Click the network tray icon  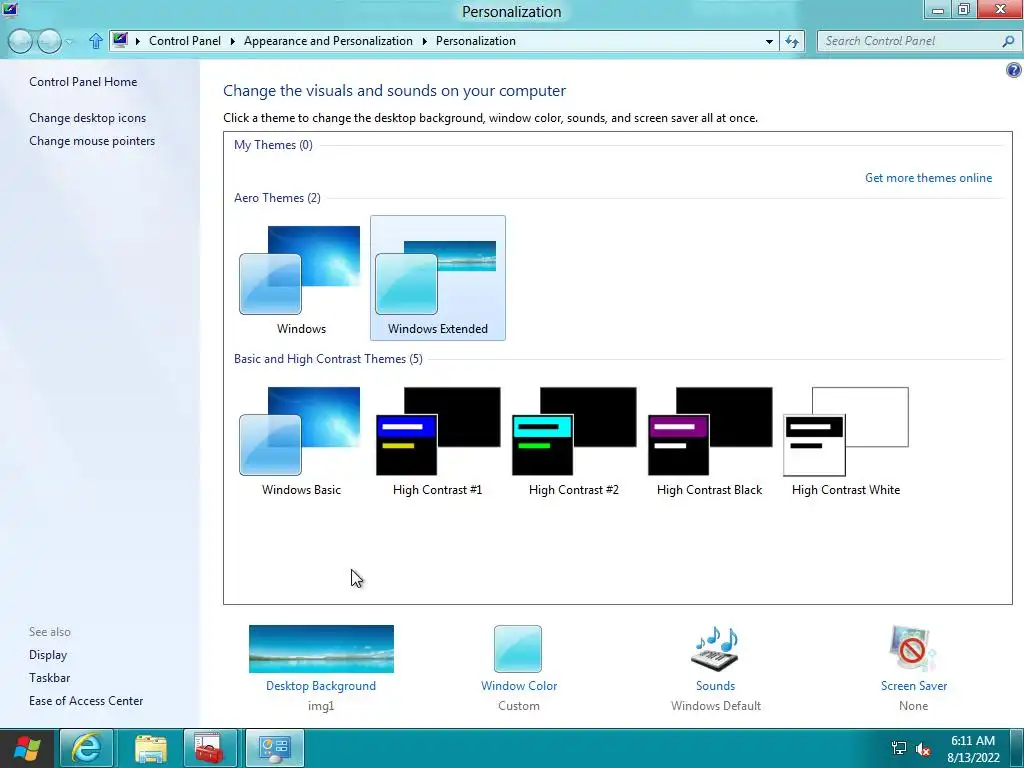[x=899, y=748]
